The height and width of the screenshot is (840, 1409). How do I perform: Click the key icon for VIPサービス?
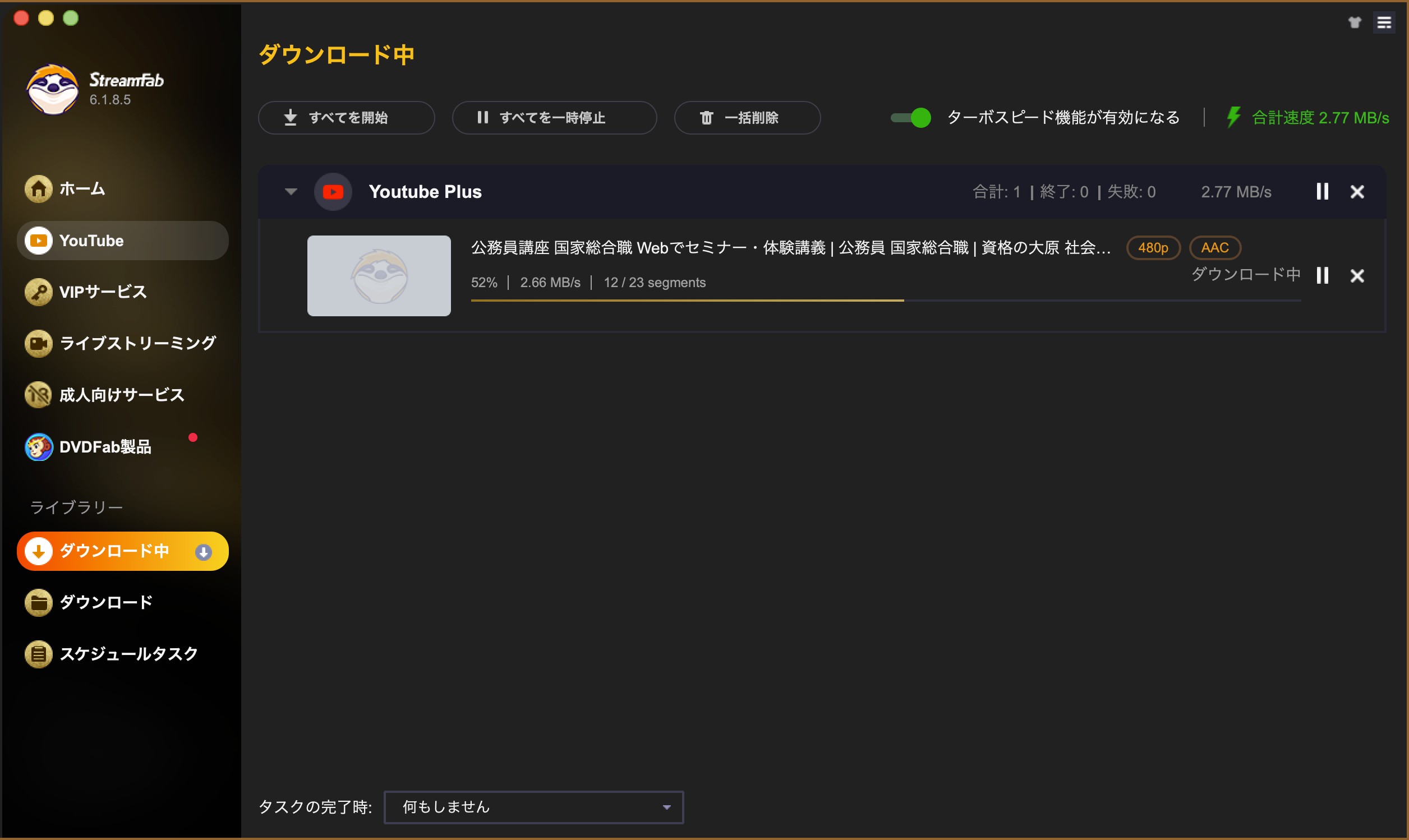coord(39,292)
